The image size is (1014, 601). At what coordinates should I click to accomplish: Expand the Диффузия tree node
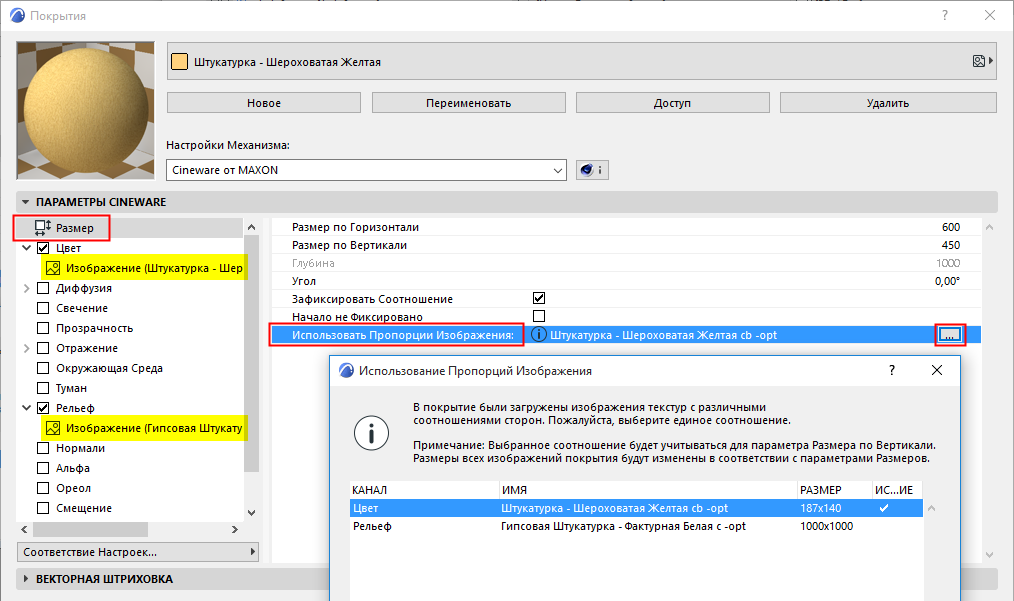pyautogui.click(x=27, y=288)
